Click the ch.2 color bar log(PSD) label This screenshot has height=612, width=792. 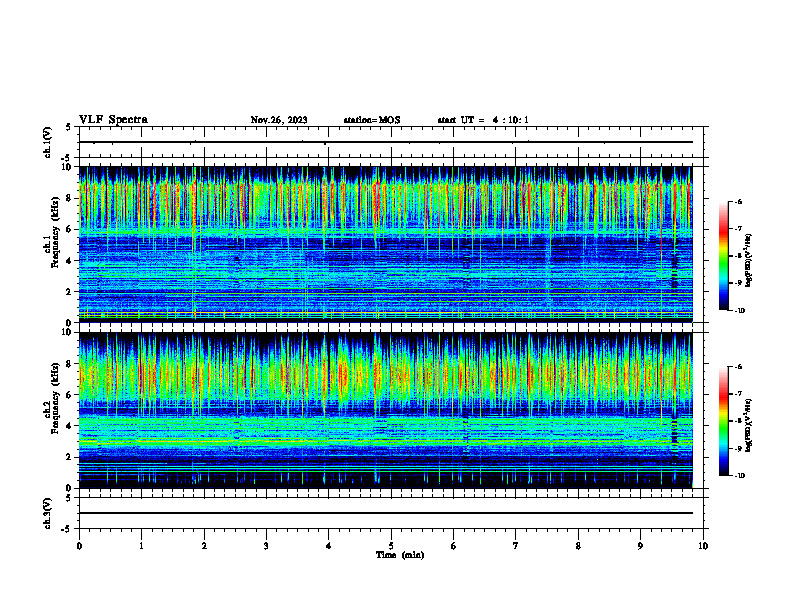click(x=749, y=426)
